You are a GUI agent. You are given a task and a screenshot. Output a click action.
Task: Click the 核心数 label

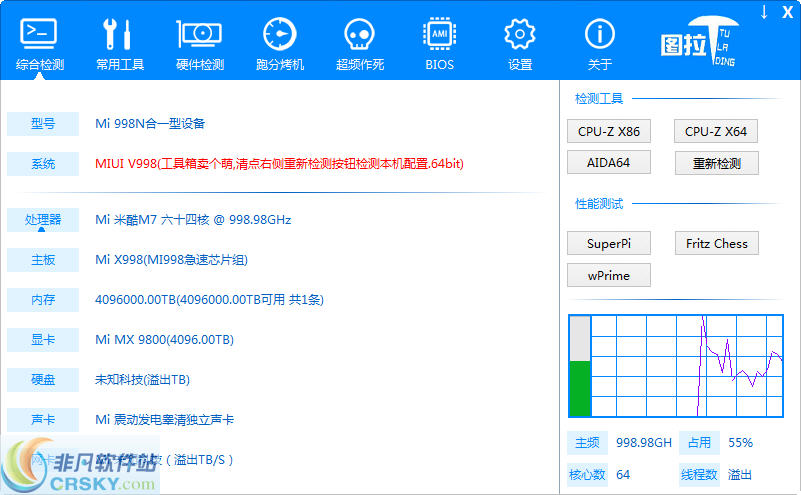coord(587,475)
